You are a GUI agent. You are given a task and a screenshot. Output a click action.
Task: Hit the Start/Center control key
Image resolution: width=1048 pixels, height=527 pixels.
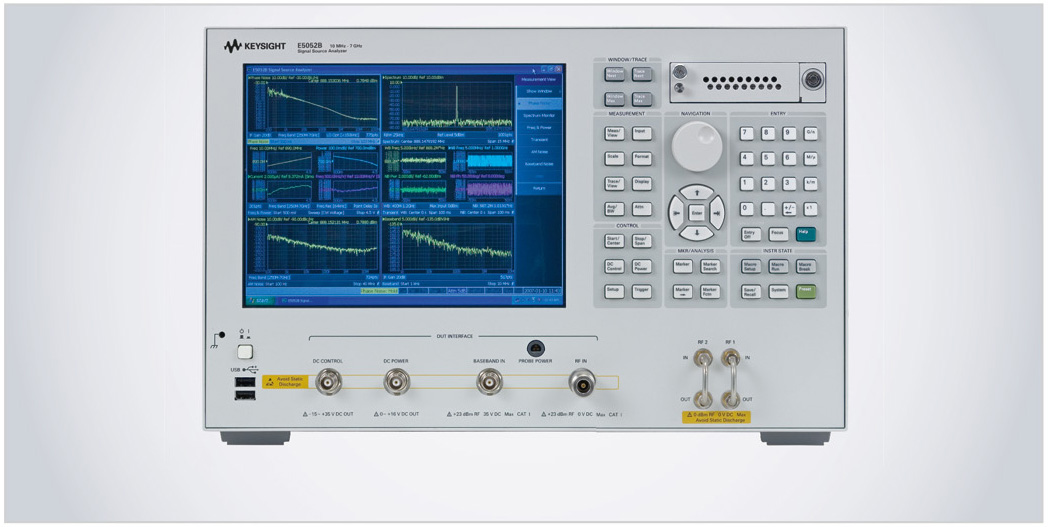coord(615,241)
